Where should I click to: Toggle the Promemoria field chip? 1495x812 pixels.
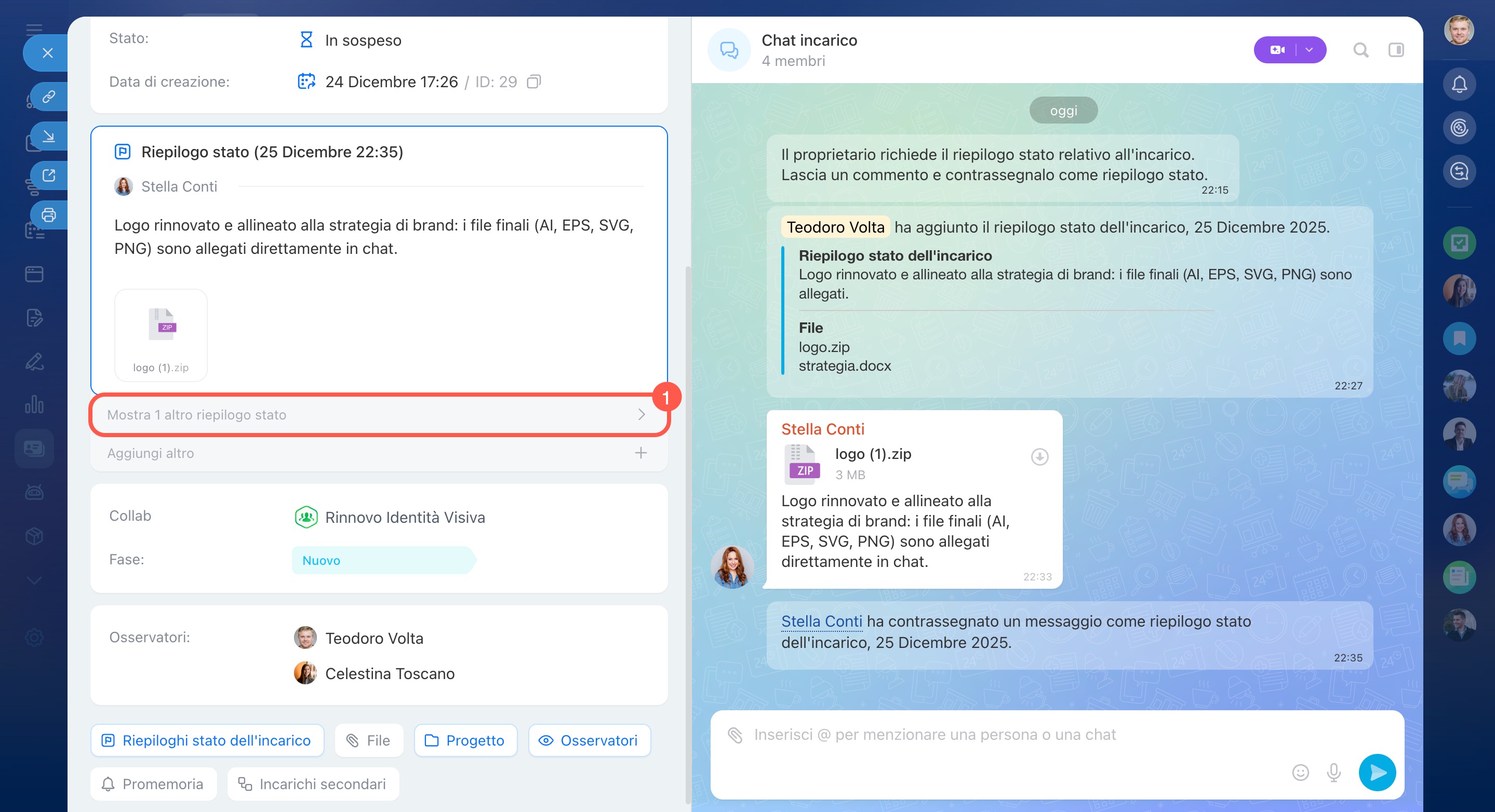point(154,784)
